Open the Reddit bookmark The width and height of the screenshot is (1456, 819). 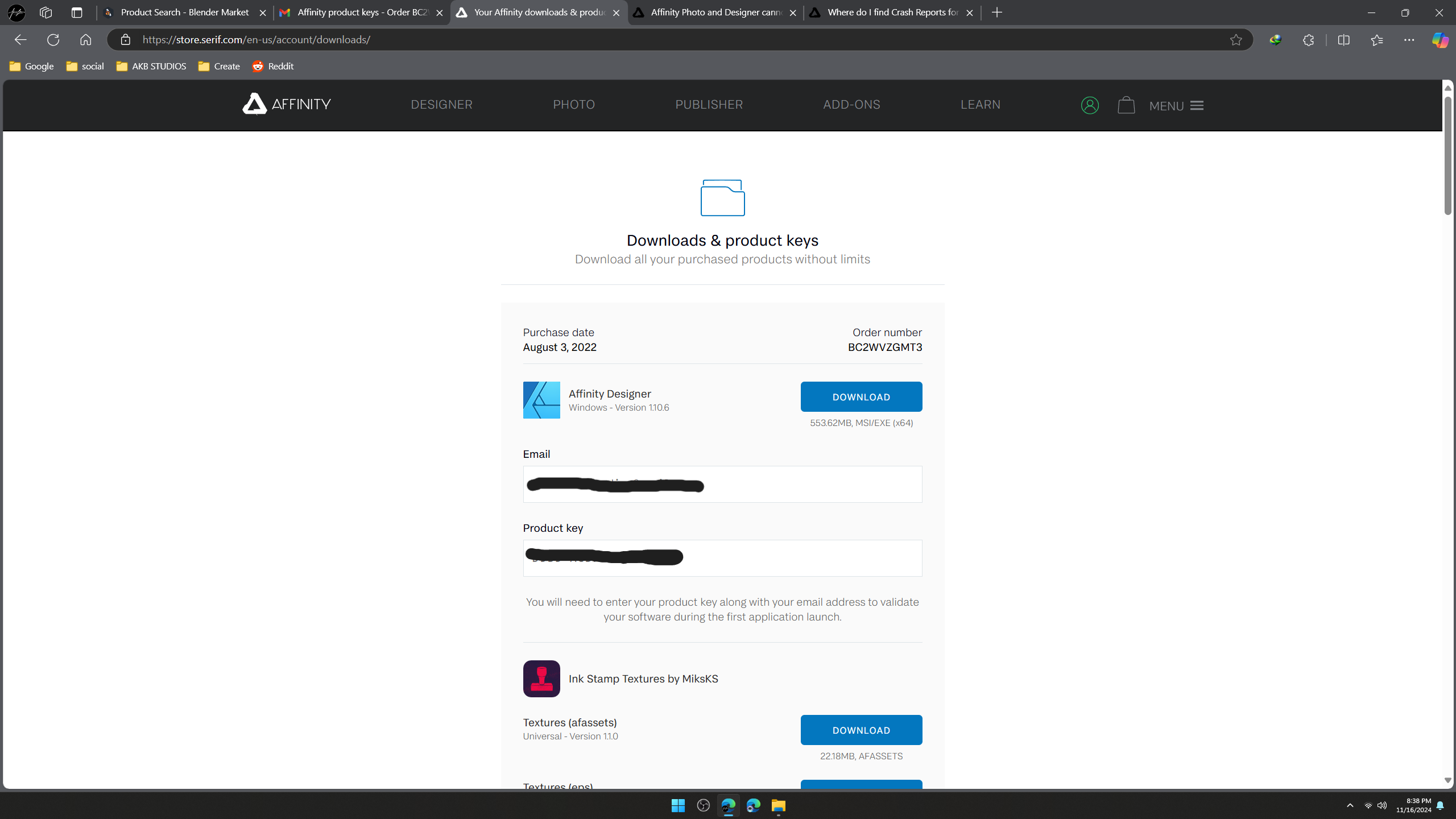coord(273,66)
